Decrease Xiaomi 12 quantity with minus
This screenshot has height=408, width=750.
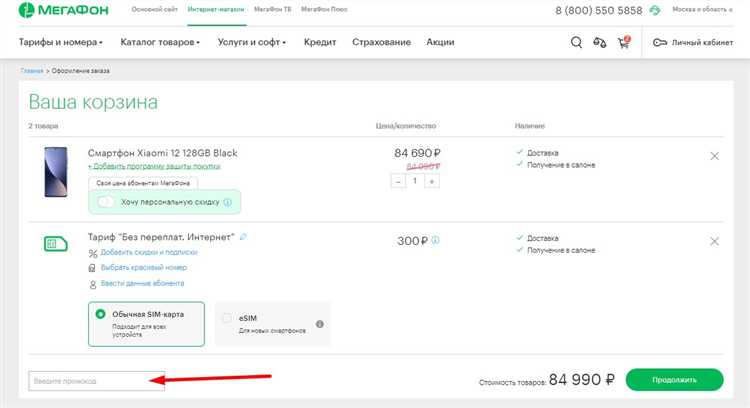pos(398,181)
